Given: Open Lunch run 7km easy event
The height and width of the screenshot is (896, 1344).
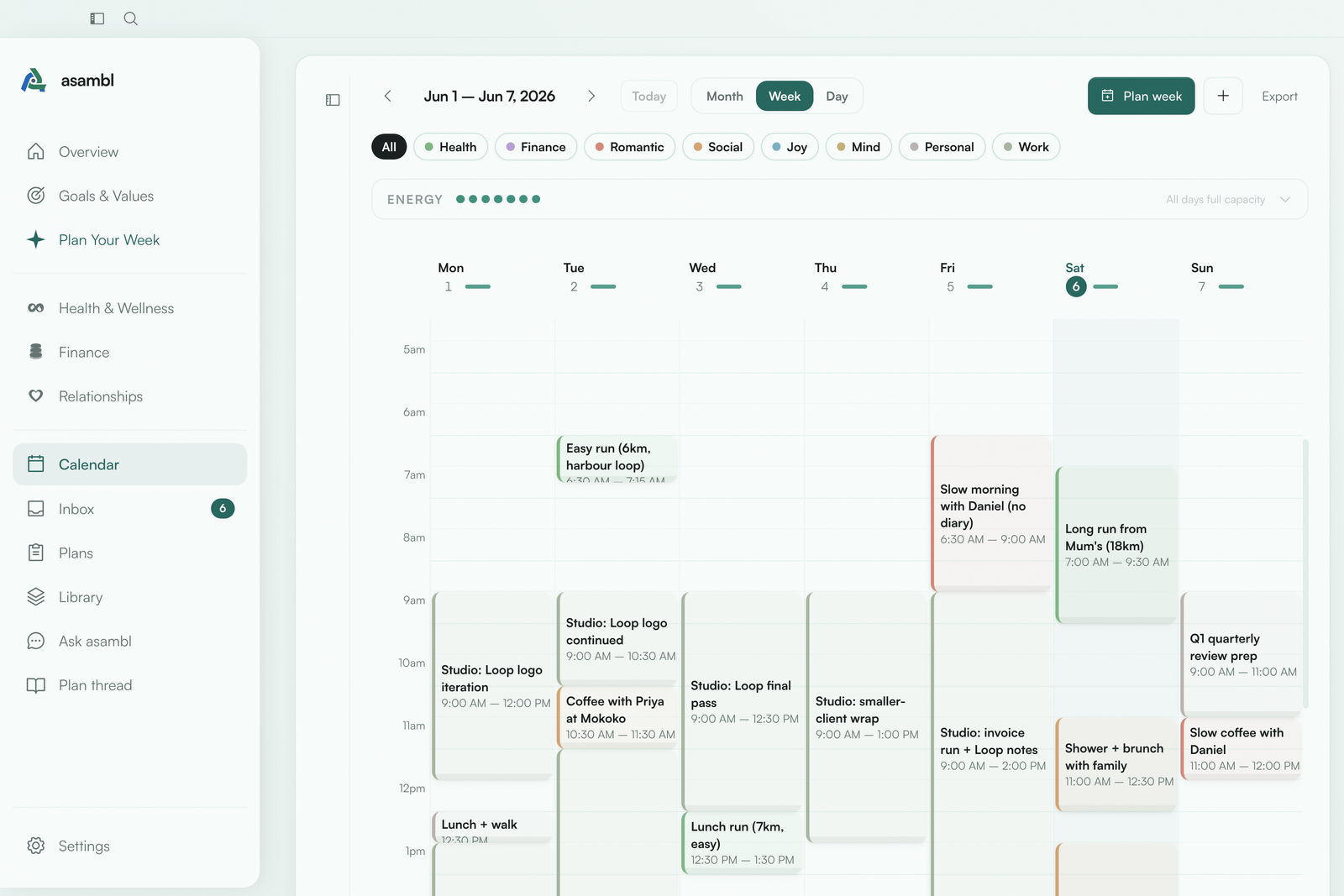Looking at the screenshot, I should click(x=743, y=842).
